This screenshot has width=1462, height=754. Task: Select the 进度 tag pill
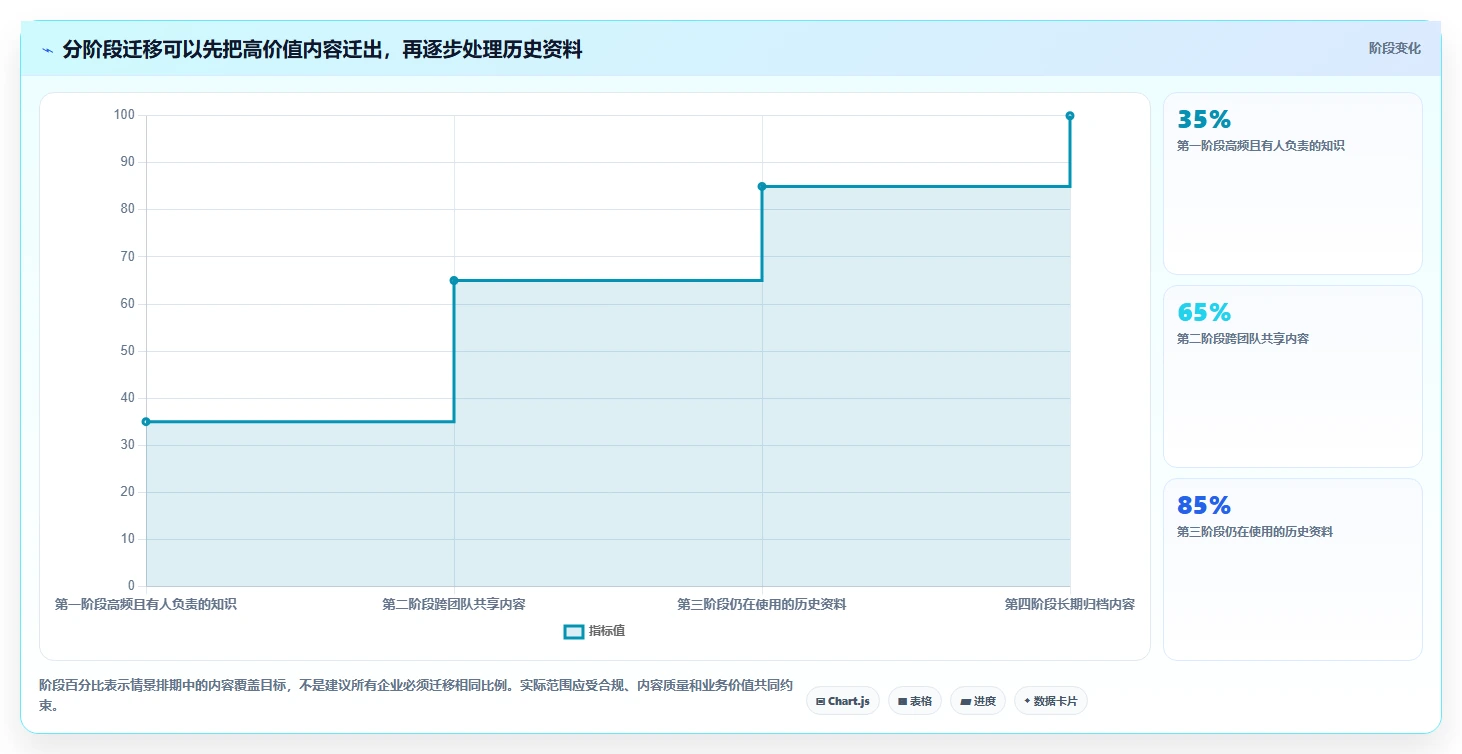978,701
